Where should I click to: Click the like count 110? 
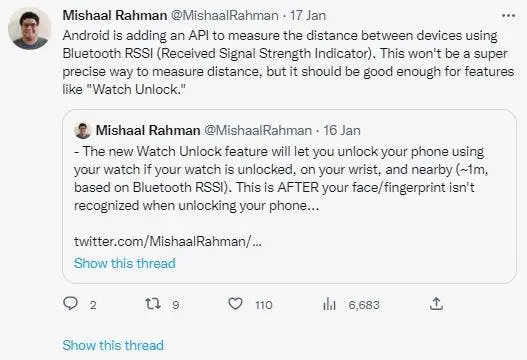pos(264,305)
